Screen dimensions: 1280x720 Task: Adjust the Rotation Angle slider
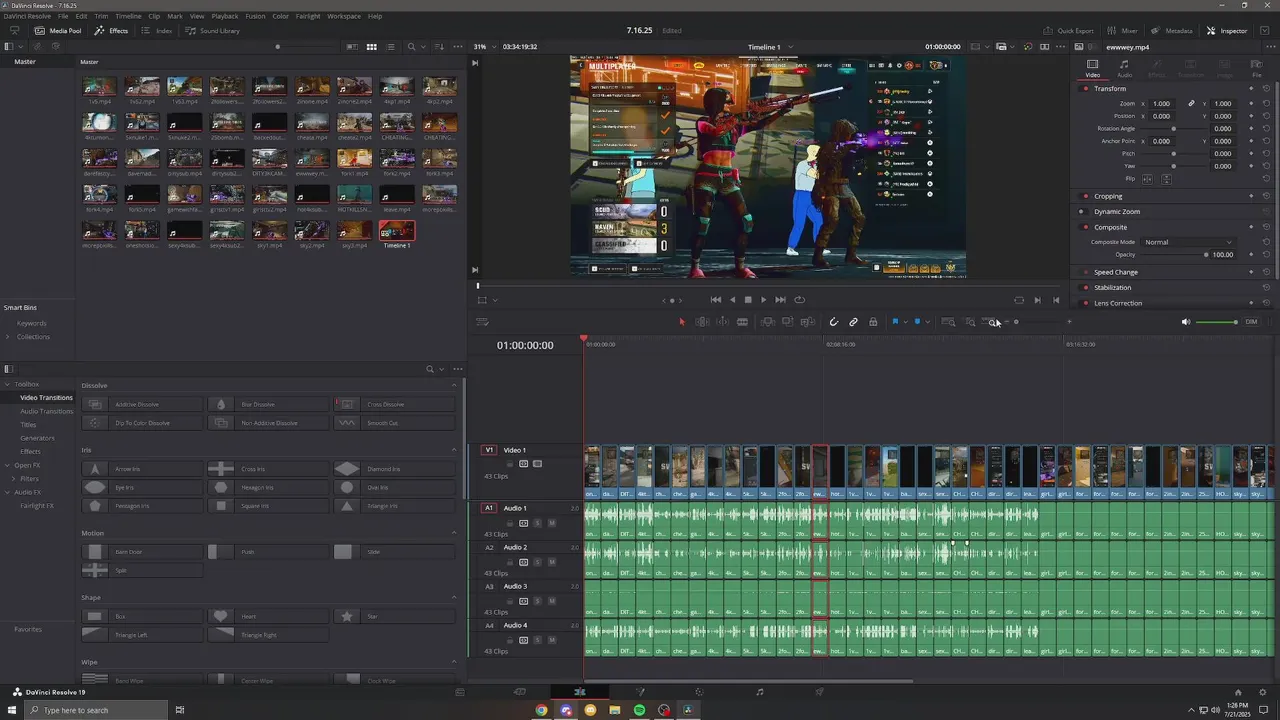(1173, 129)
